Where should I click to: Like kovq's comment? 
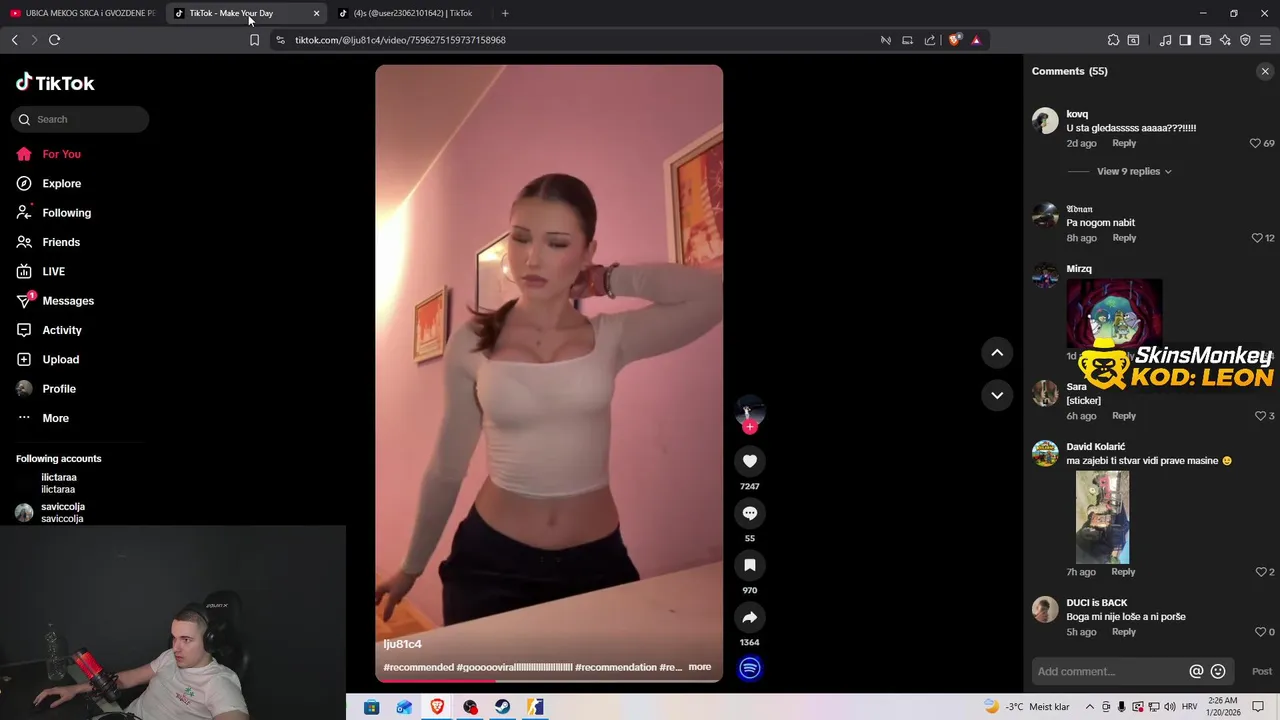(x=1255, y=143)
